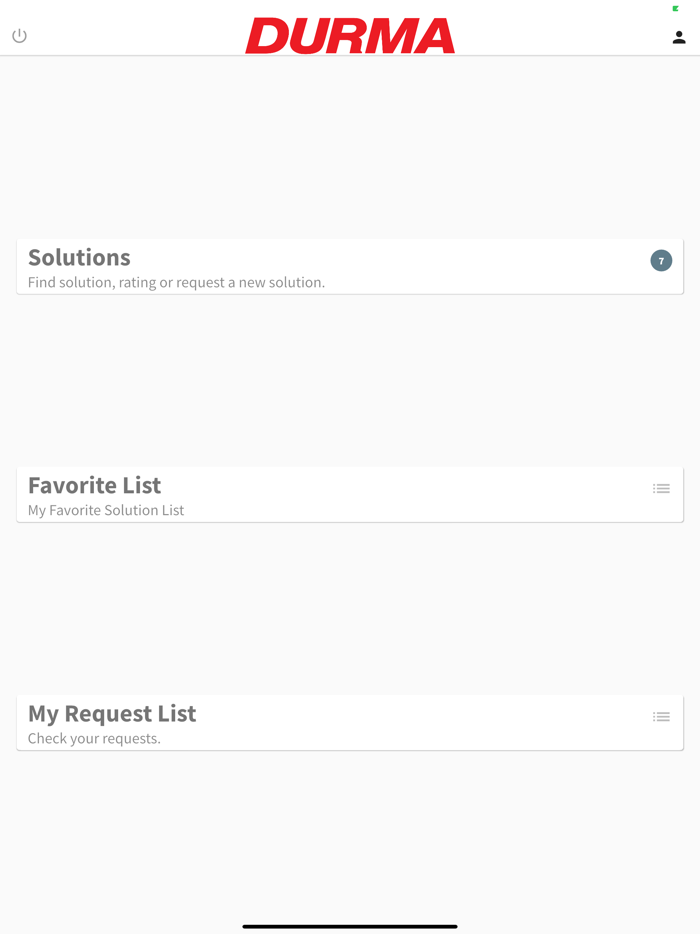Select the Solutions heading text
Screen dimensions: 700x934
pyautogui.click(x=79, y=257)
